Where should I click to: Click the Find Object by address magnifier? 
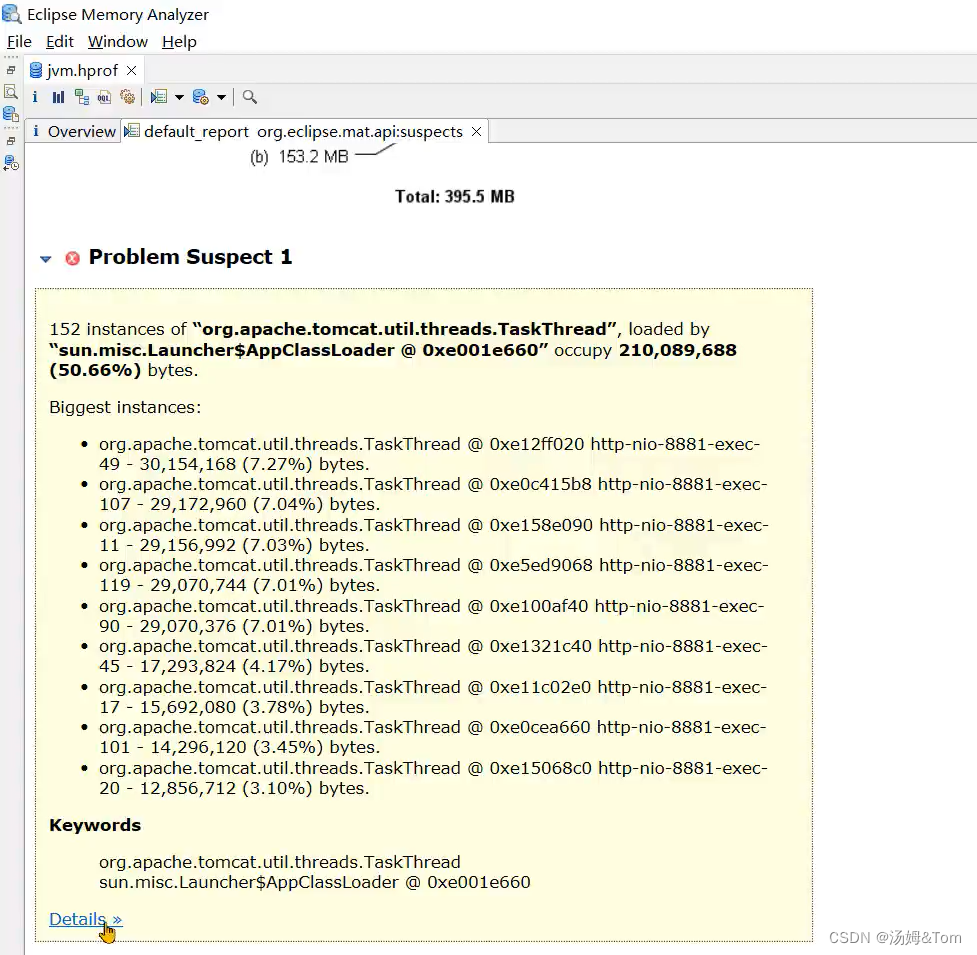point(249,97)
